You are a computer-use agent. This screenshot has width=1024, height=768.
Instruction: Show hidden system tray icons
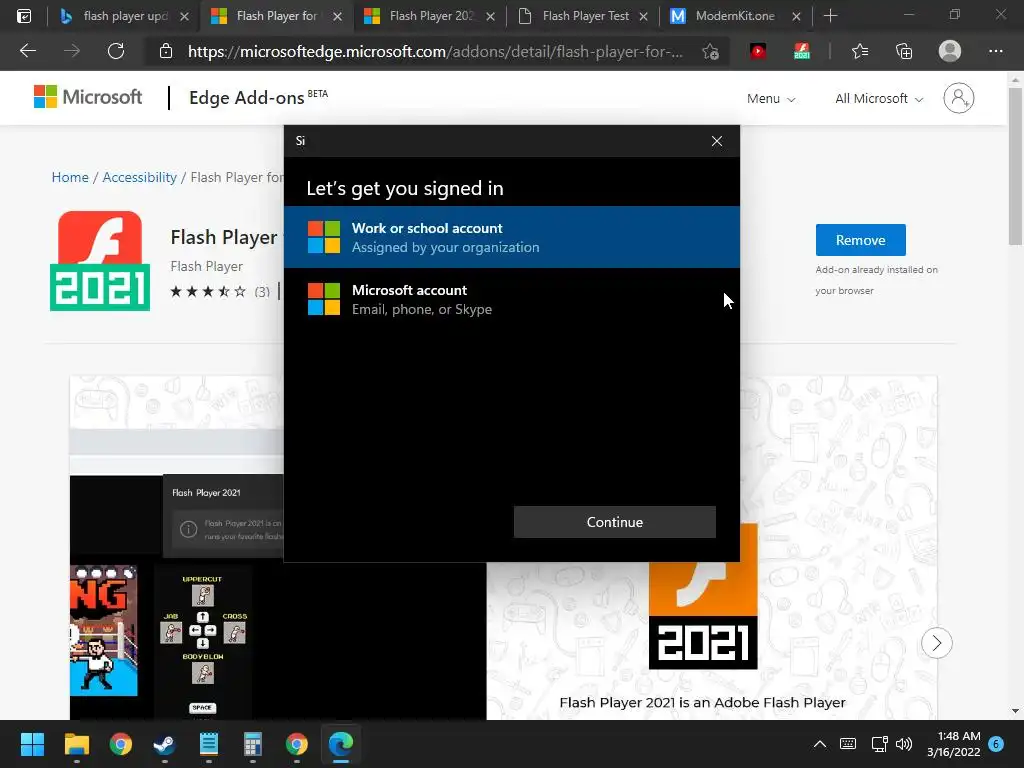click(820, 744)
